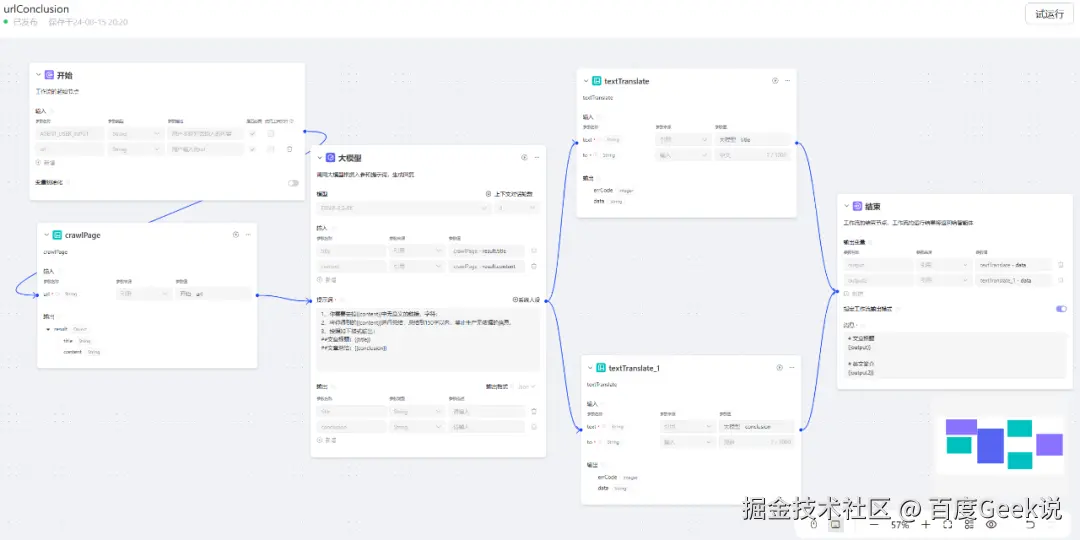The image size is (1080, 540).
Task: Collapse the crawlPage node
Action: pyautogui.click(x=47, y=235)
